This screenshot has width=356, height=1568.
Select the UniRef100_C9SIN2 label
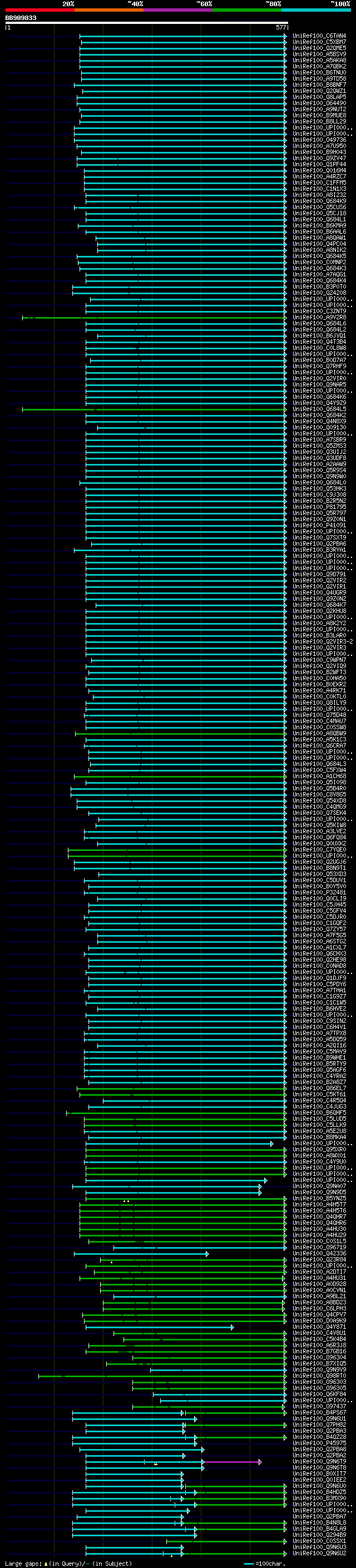[319, 1021]
